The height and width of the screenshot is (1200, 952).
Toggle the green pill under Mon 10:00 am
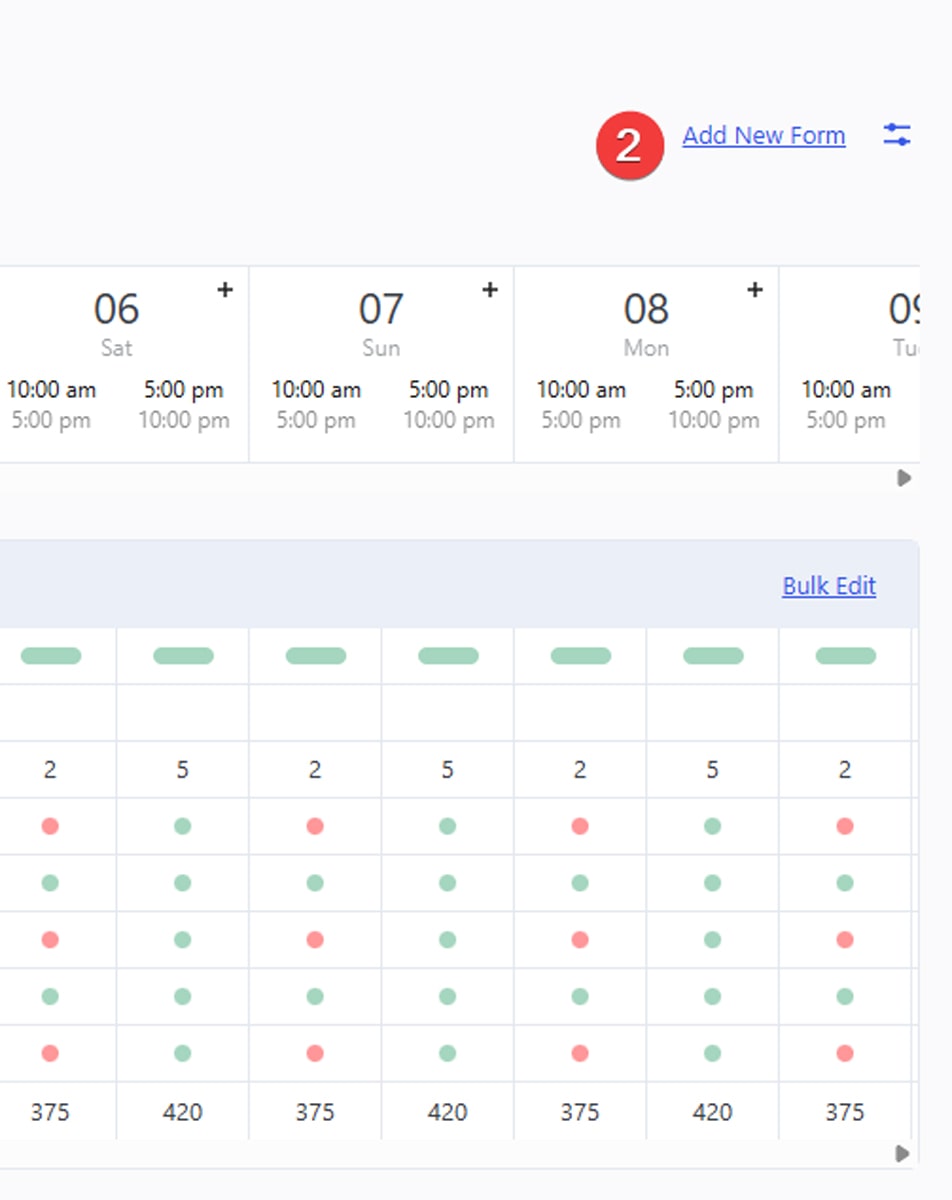coord(581,656)
